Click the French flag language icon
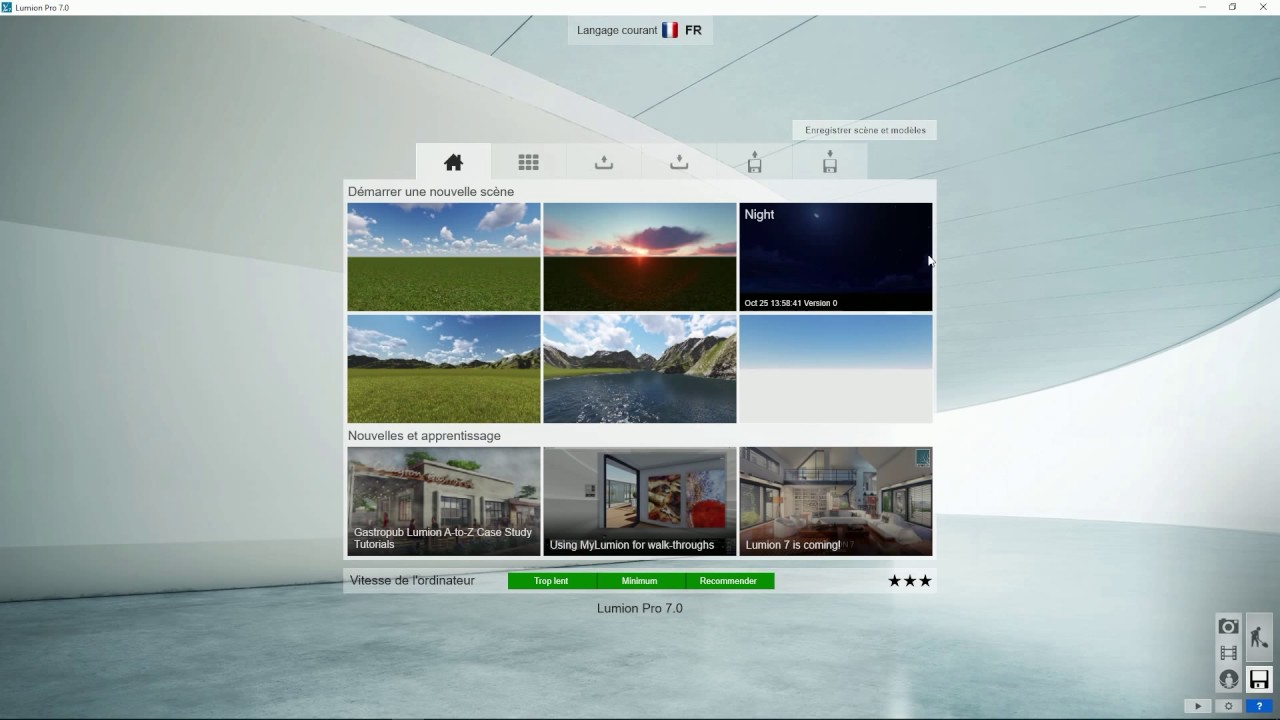The width and height of the screenshot is (1280, 720). pyautogui.click(x=670, y=30)
